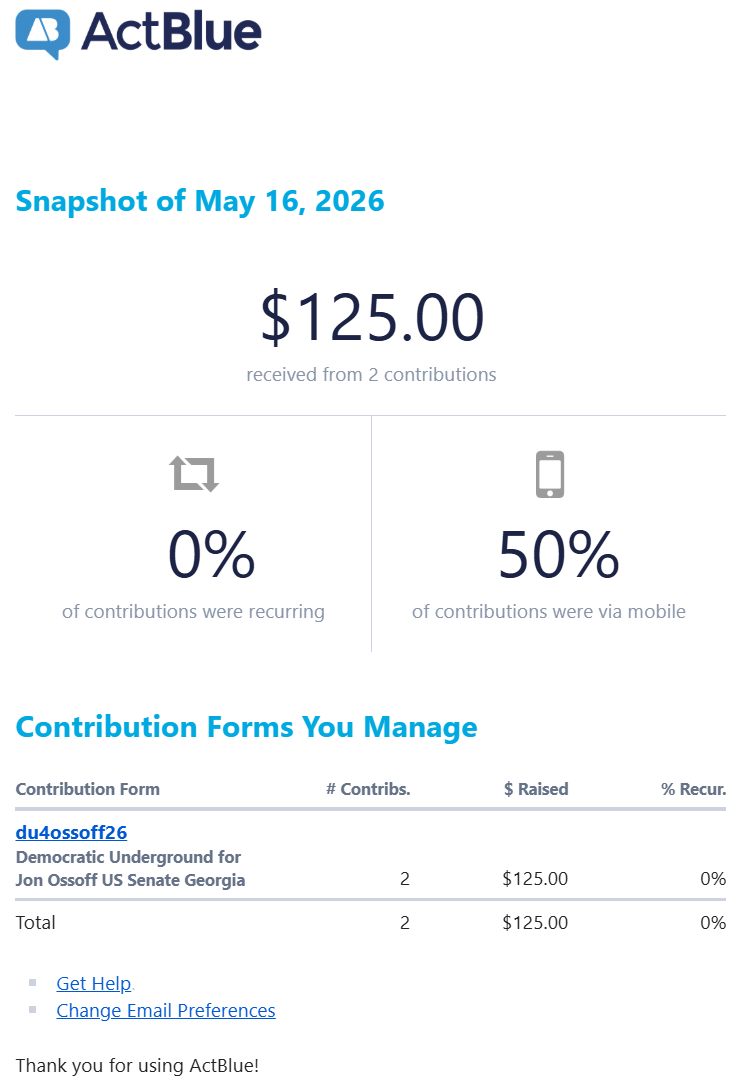Click the Total row label

tap(35, 922)
